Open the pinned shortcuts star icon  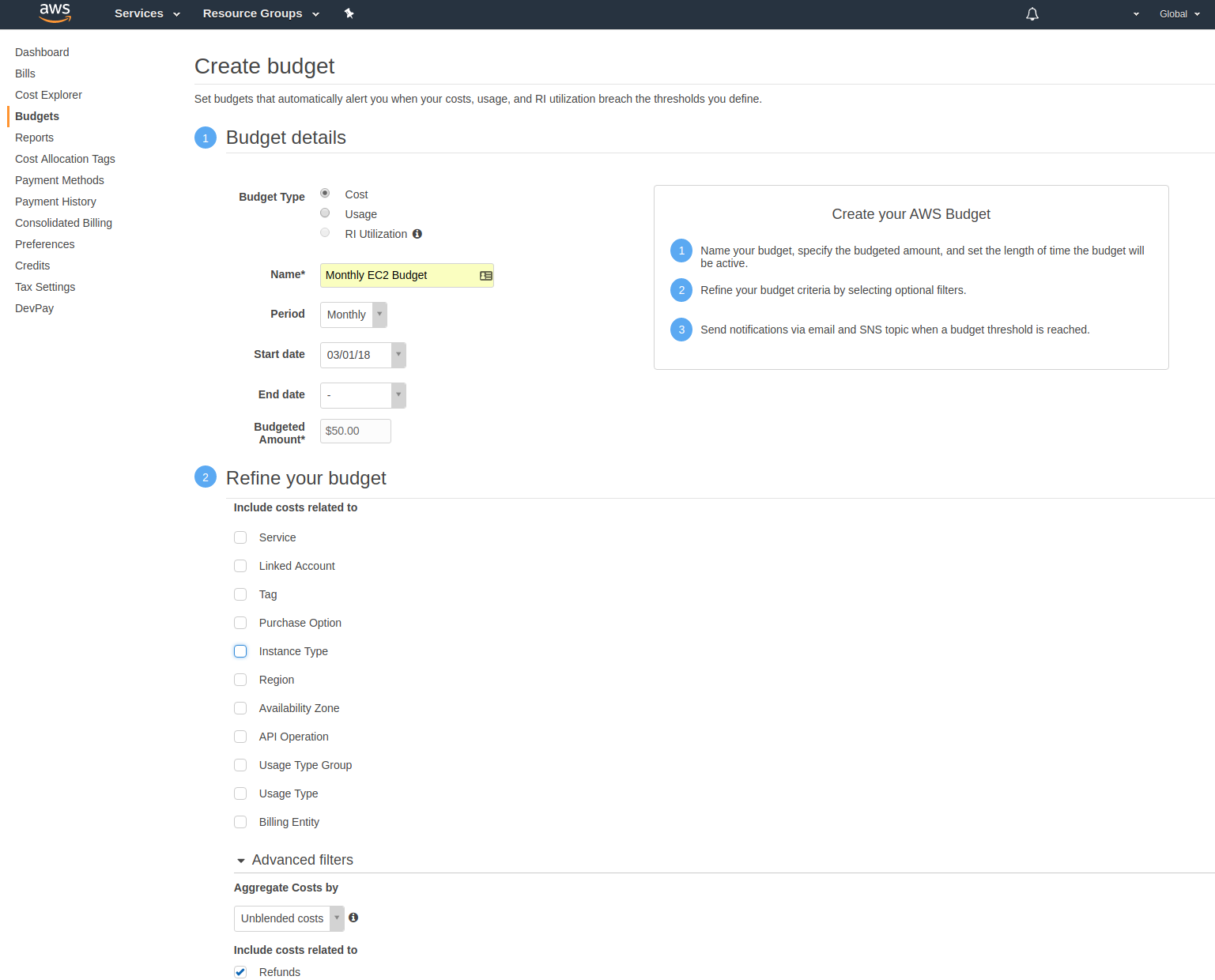(x=349, y=13)
